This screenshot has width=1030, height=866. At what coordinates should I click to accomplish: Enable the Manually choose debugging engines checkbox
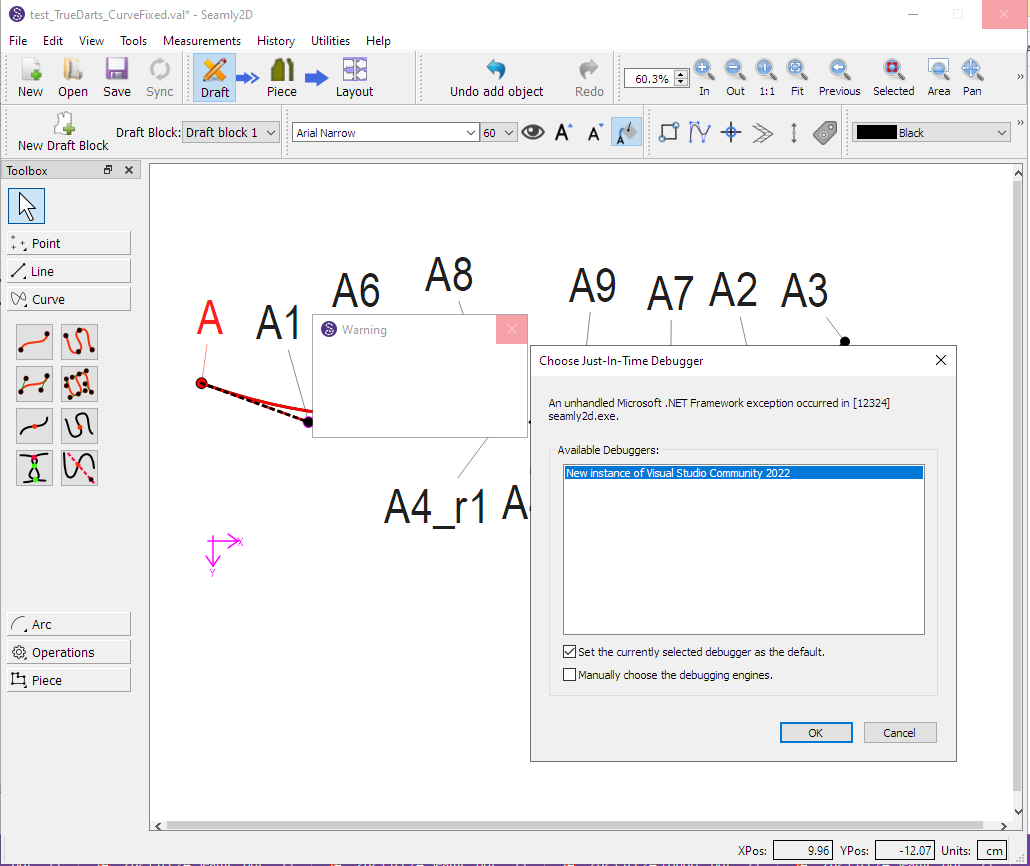[x=570, y=674]
